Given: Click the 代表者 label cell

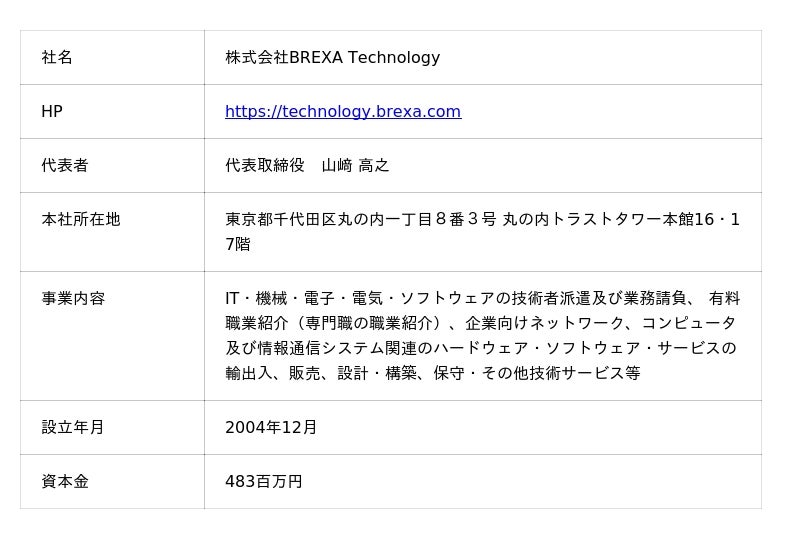Looking at the screenshot, I should 65,166.
